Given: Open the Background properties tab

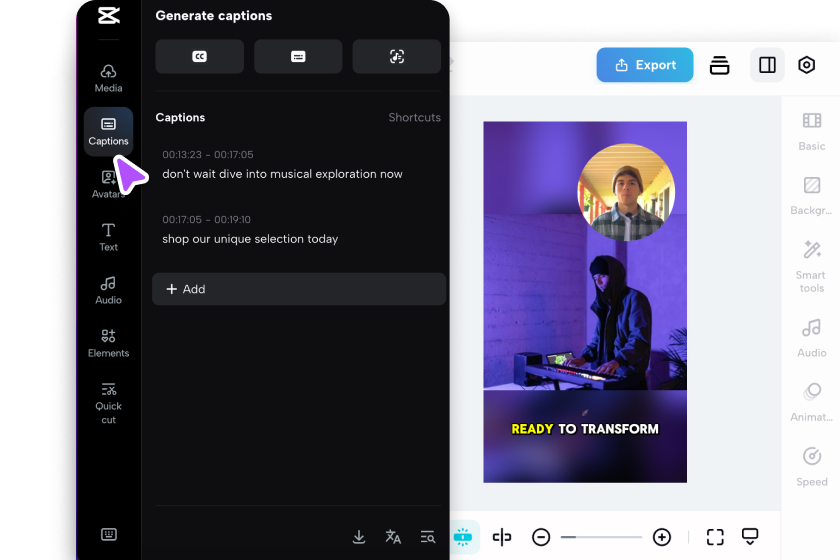Looking at the screenshot, I should 812,196.
